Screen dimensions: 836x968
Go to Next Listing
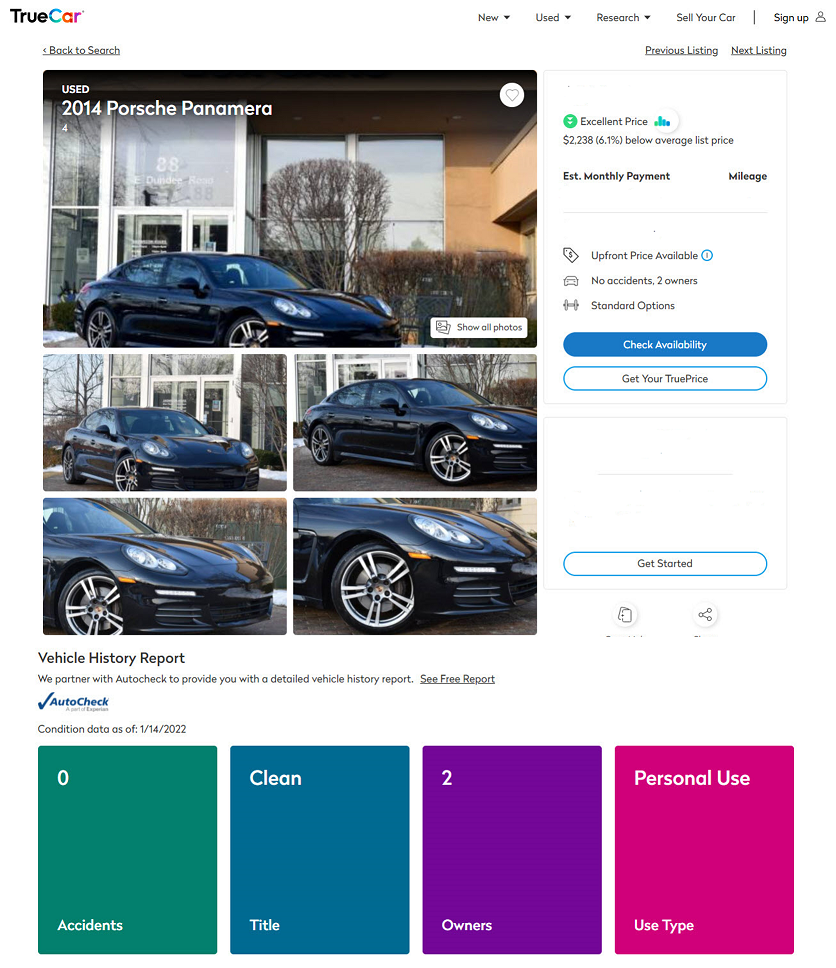tap(758, 51)
